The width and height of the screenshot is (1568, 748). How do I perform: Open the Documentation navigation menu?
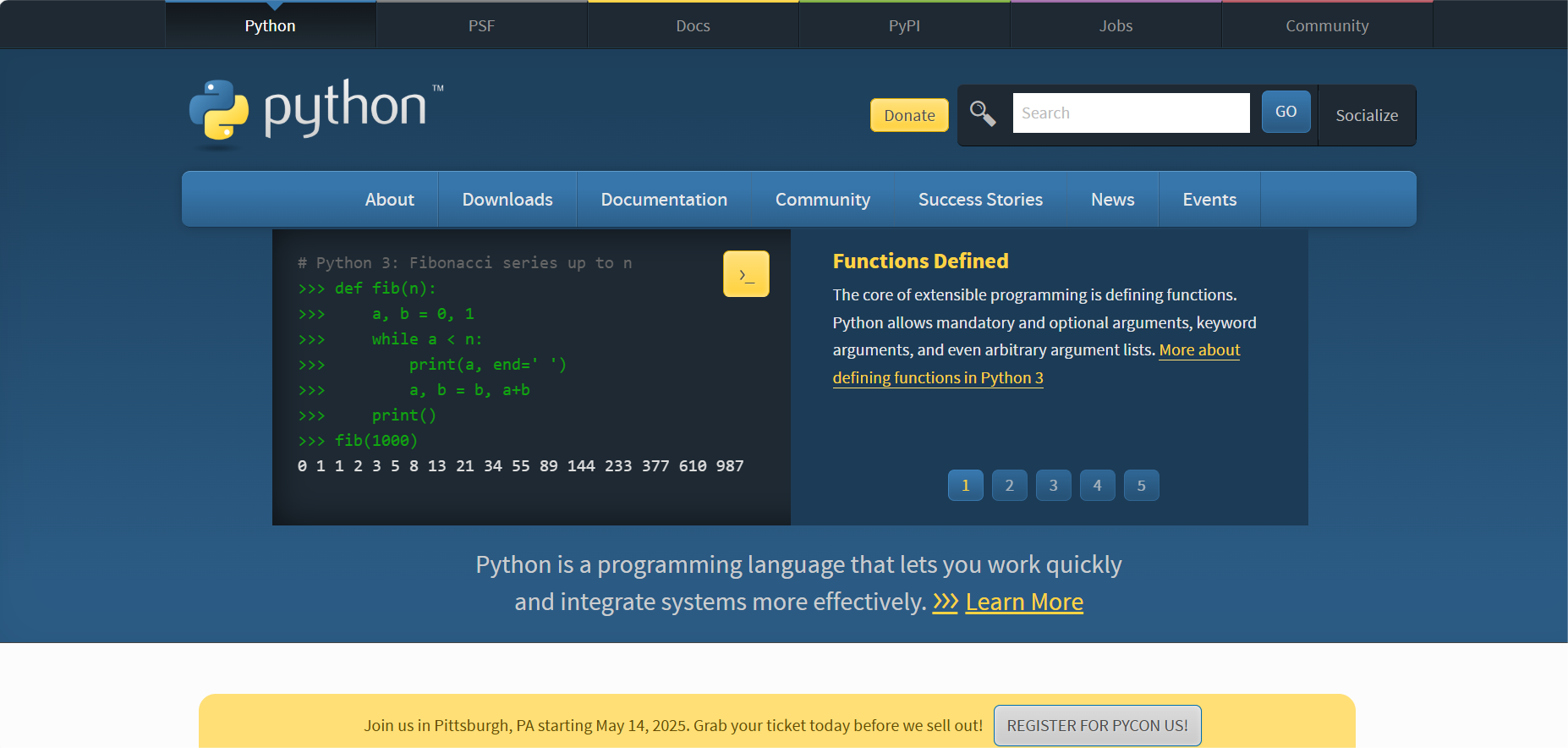664,200
